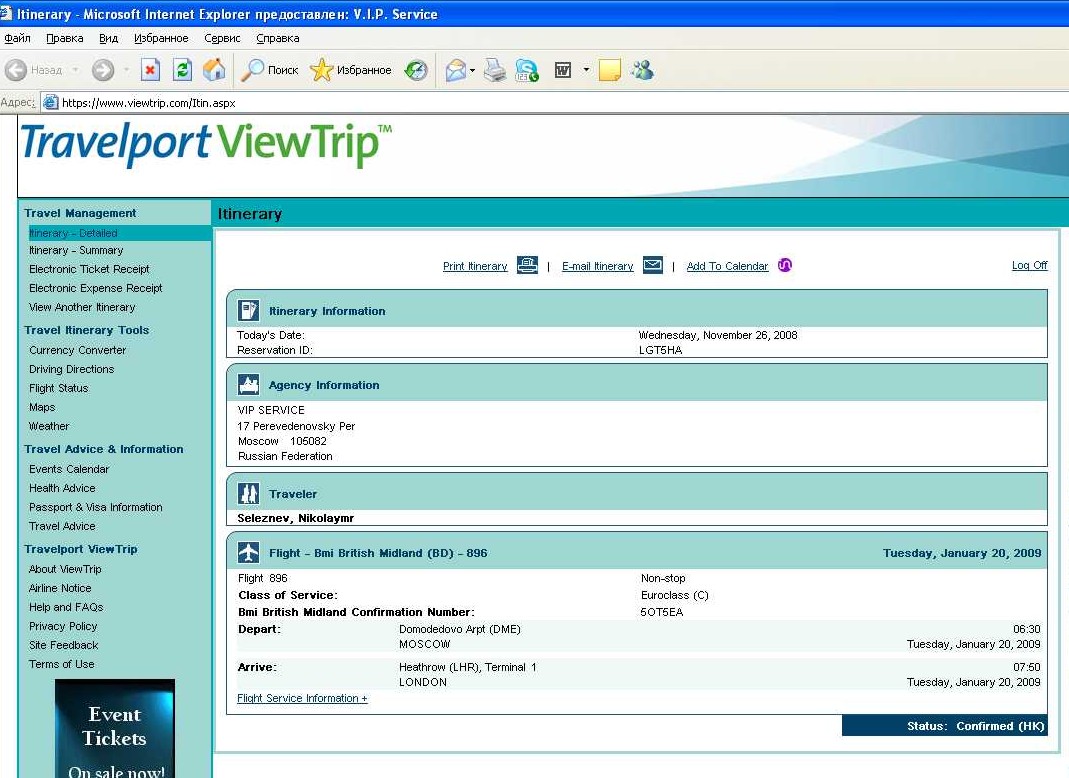
Task: Open Airline Notice link
Action: pyautogui.click(x=60, y=588)
